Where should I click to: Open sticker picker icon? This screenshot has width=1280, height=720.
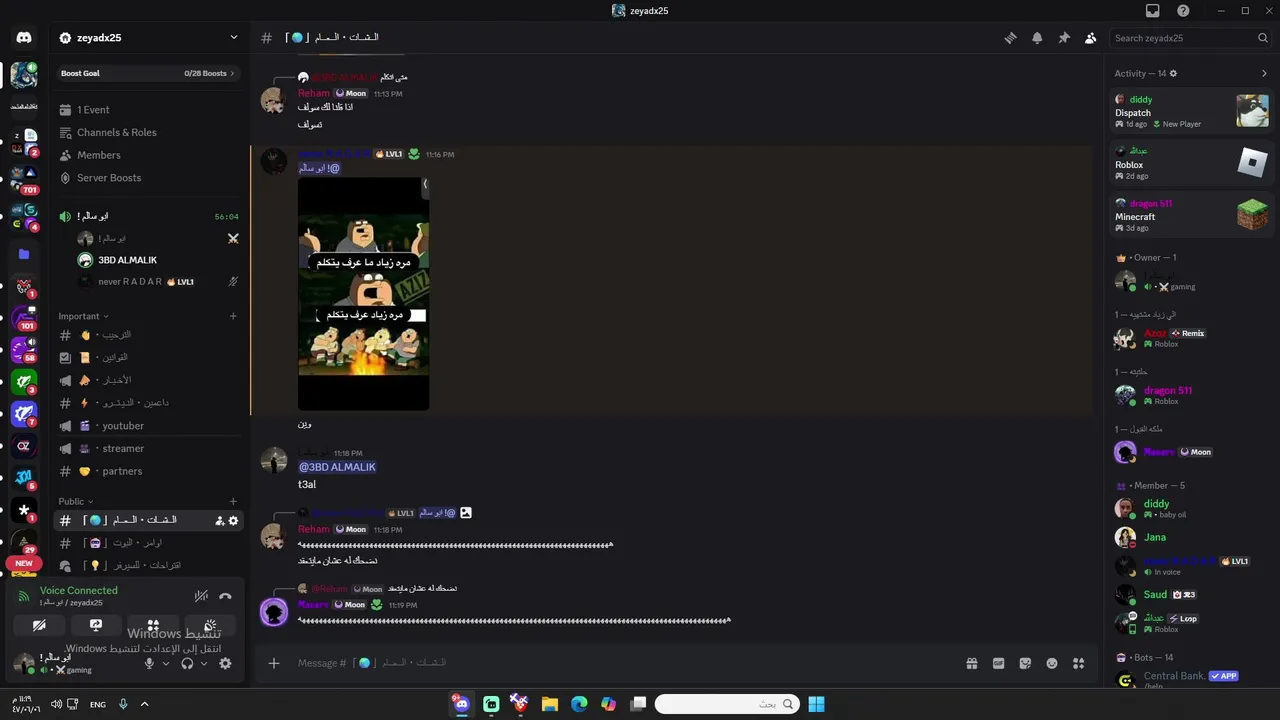pyautogui.click(x=1025, y=663)
